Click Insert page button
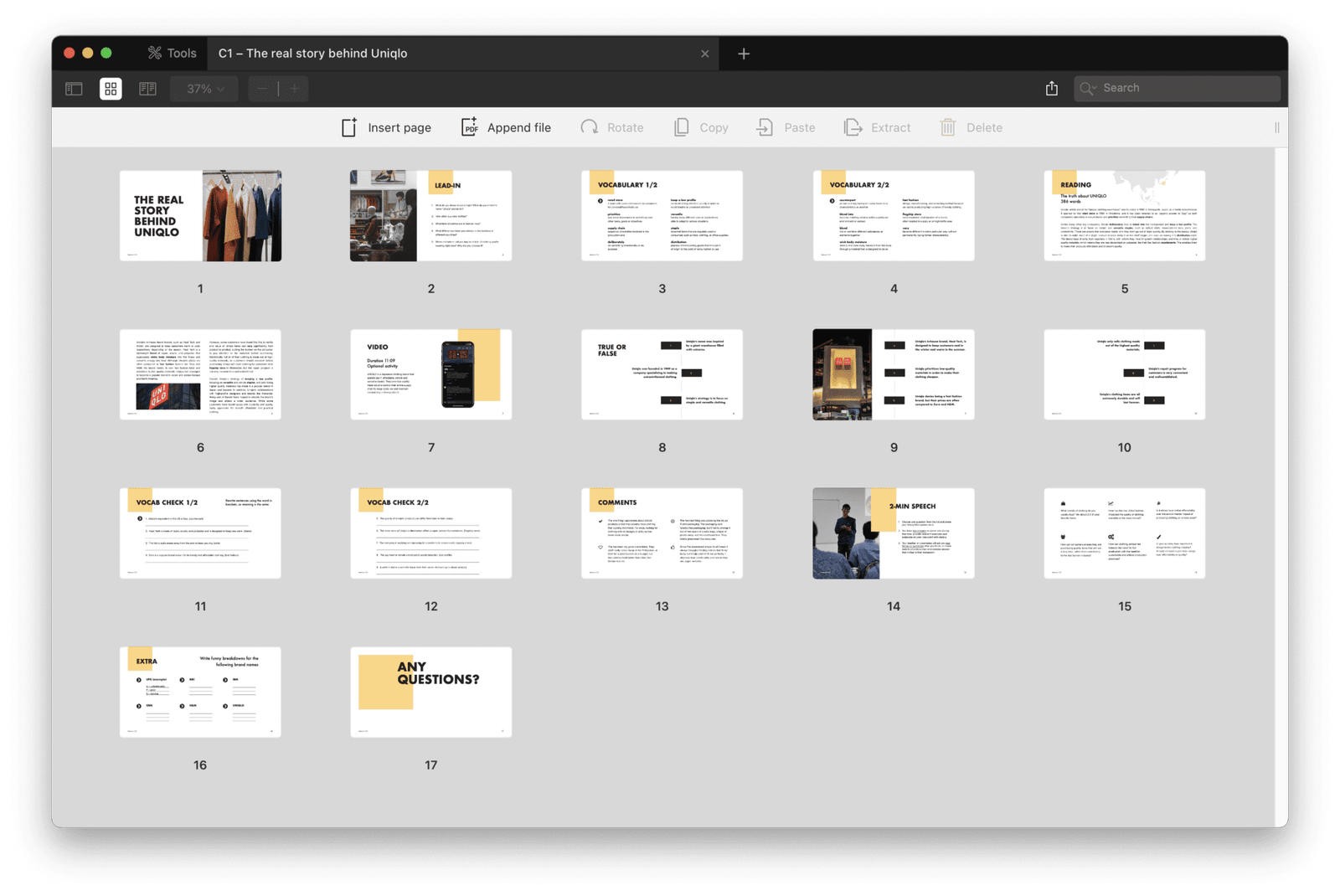 click(x=386, y=127)
